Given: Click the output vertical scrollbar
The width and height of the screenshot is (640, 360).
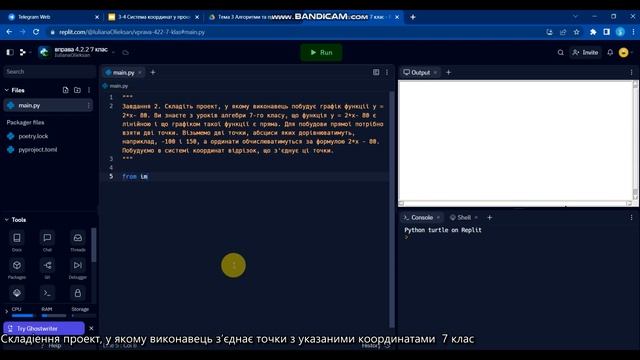Looking at the screenshot, I should point(635,140).
